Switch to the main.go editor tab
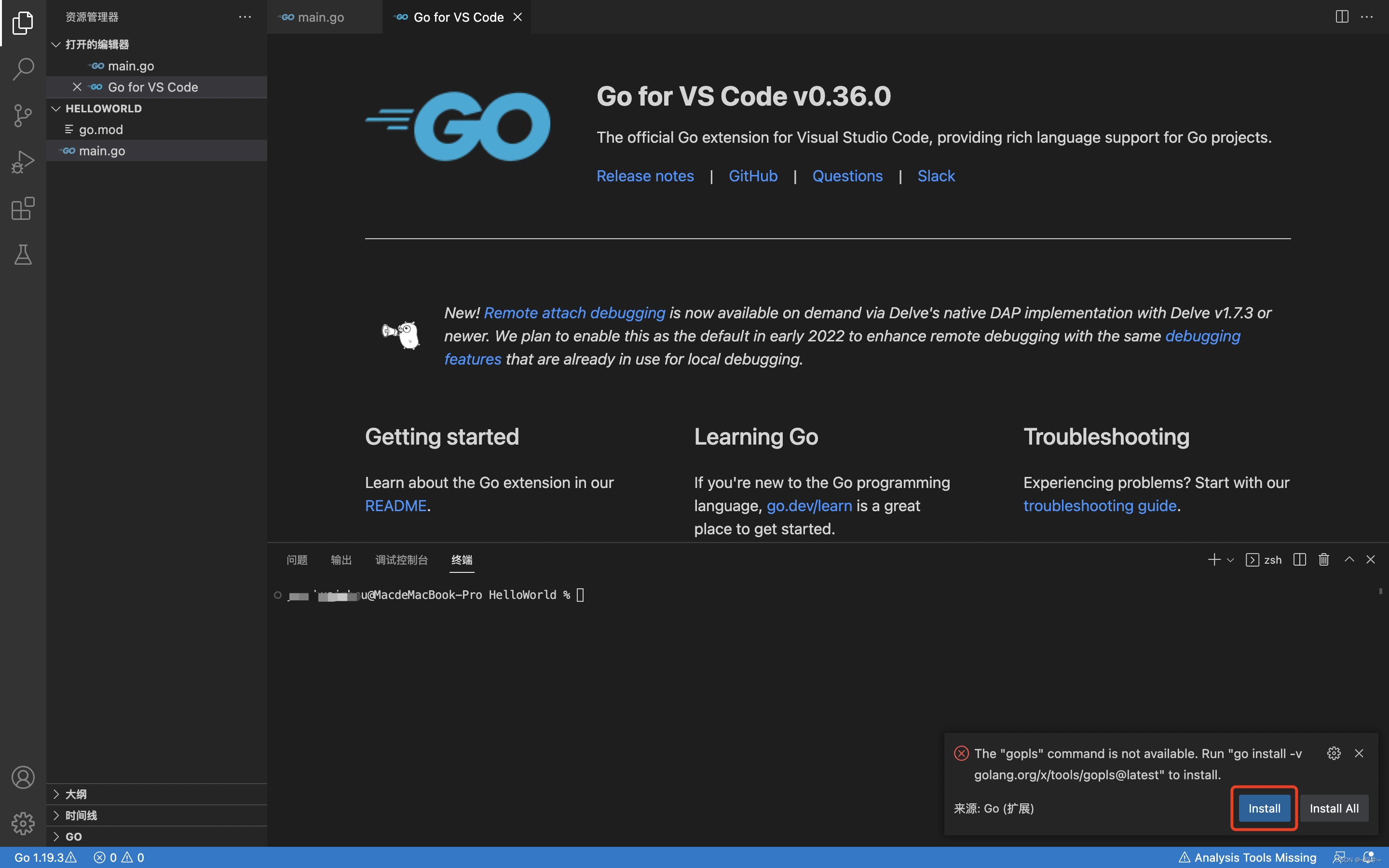Screen dimensions: 1389x868 320,17
